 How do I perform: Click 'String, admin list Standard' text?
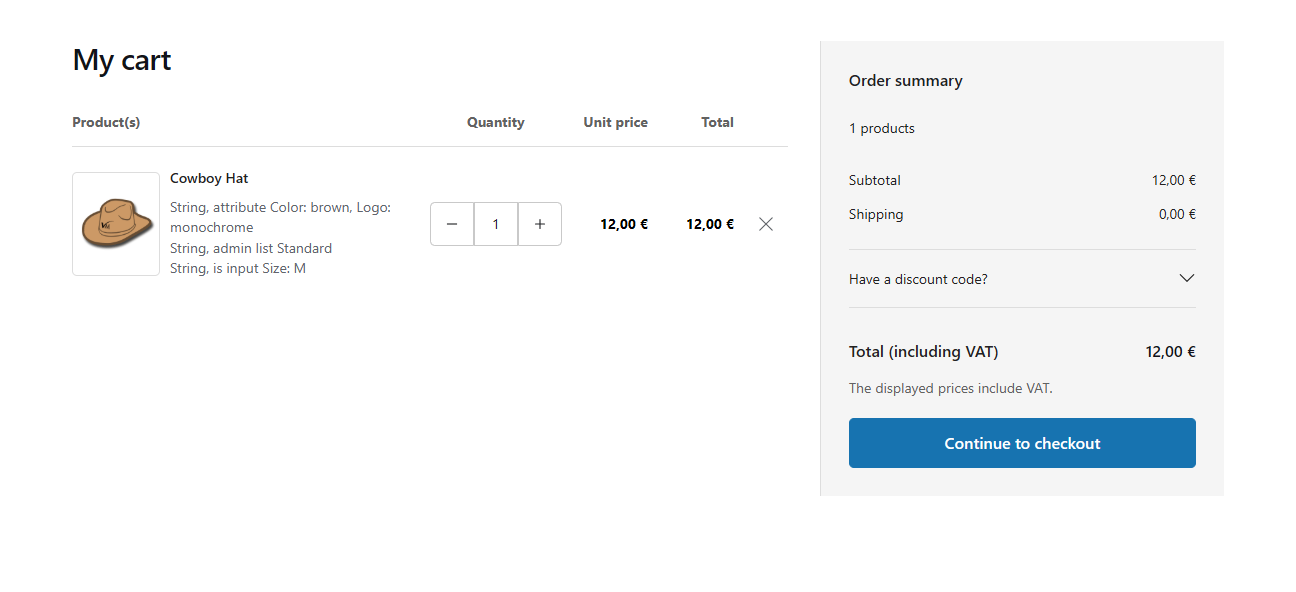[251, 248]
